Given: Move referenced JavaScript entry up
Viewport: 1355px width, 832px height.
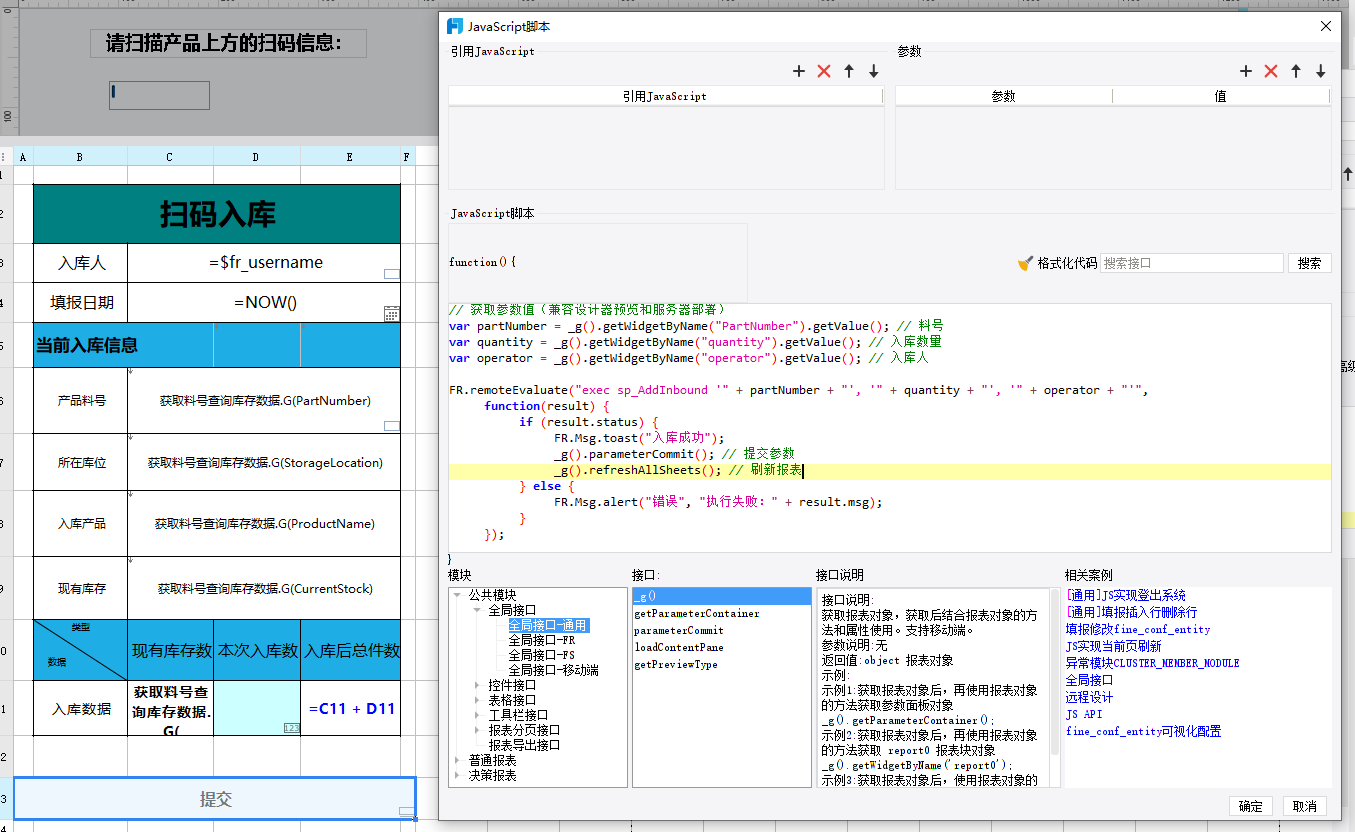Looking at the screenshot, I should tap(849, 71).
